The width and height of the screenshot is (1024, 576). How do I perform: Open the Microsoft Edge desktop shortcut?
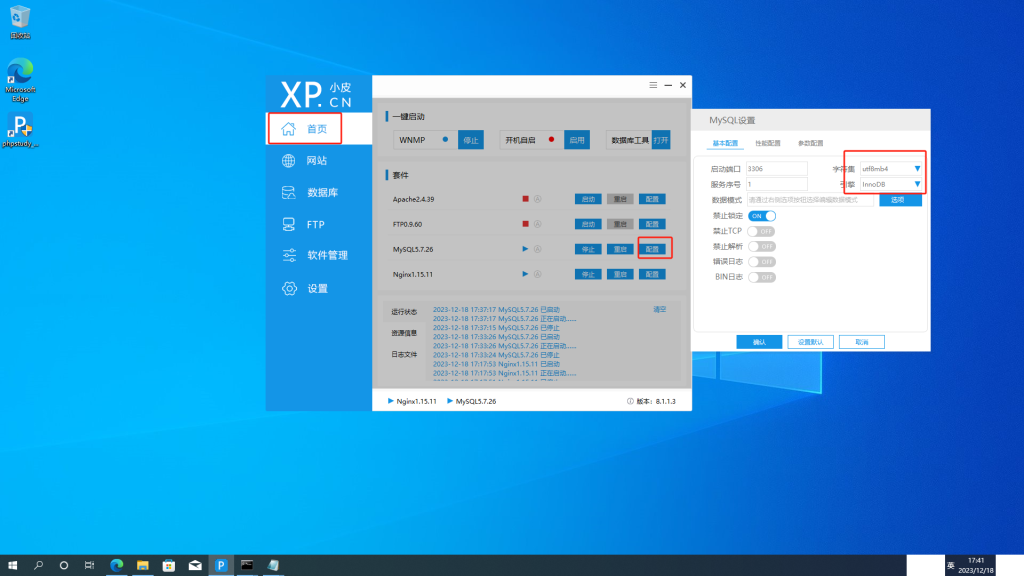[x=20, y=80]
